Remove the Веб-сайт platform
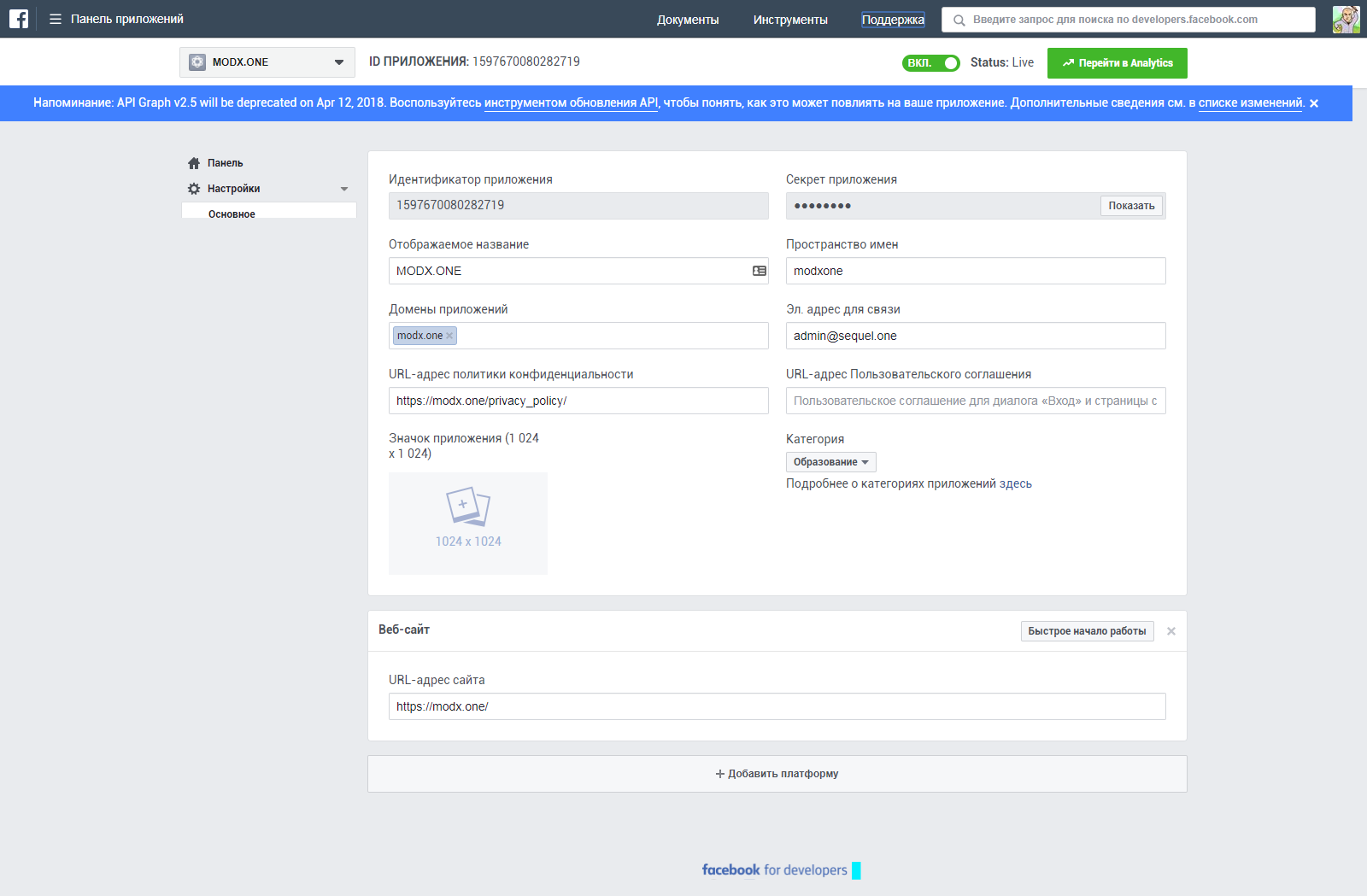 click(x=1171, y=631)
